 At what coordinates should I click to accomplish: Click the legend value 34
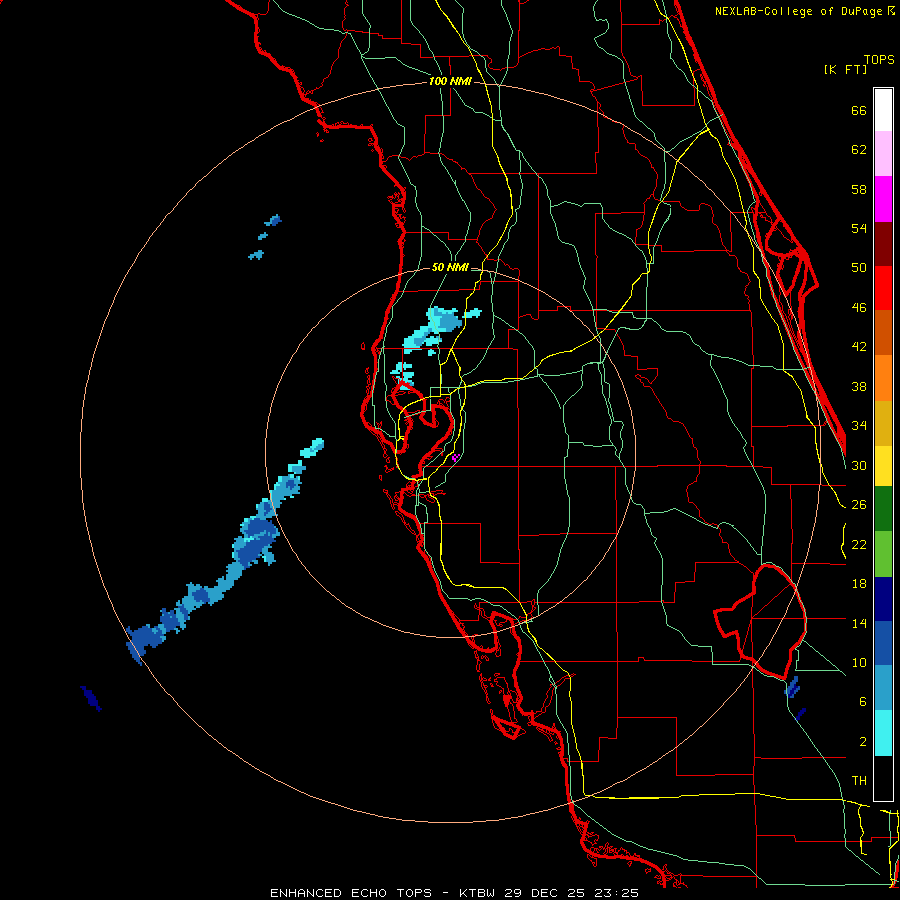(859, 426)
